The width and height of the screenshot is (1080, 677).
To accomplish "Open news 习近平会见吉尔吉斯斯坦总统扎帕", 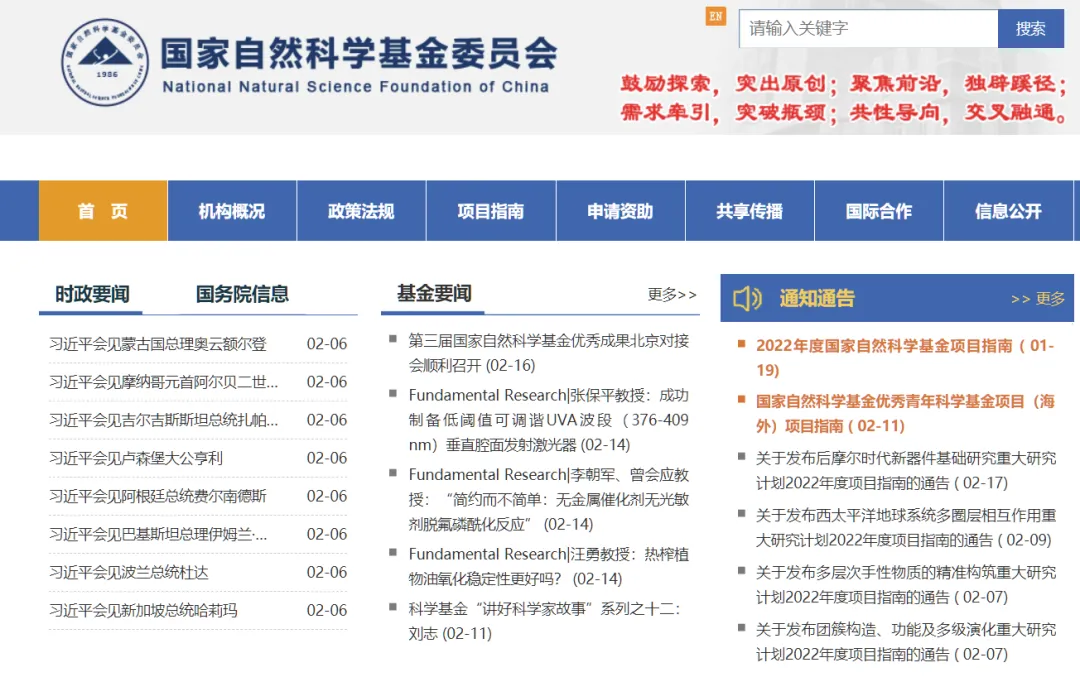I will coord(164,420).
